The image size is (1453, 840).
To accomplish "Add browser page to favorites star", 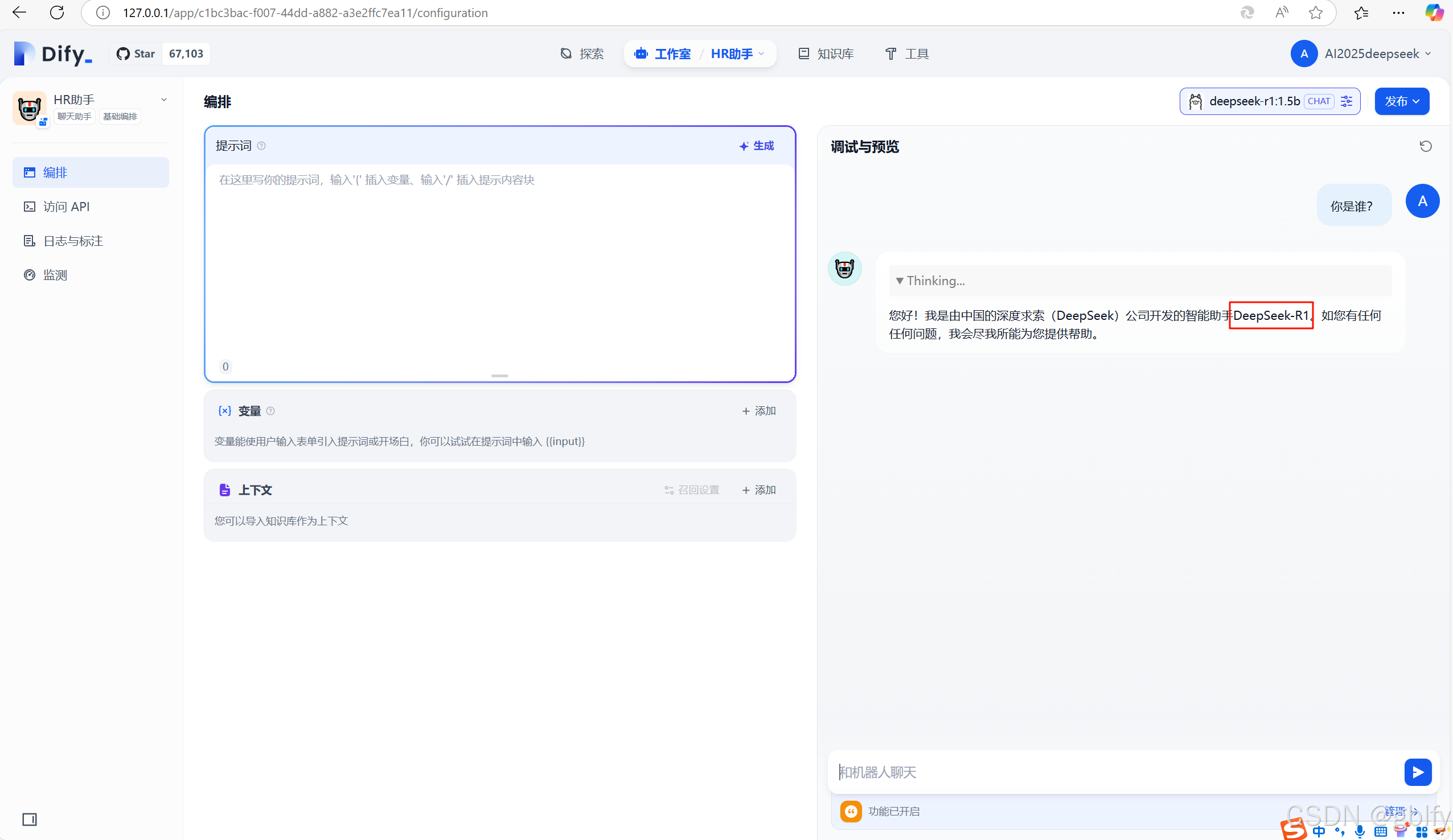I will click(x=1315, y=13).
